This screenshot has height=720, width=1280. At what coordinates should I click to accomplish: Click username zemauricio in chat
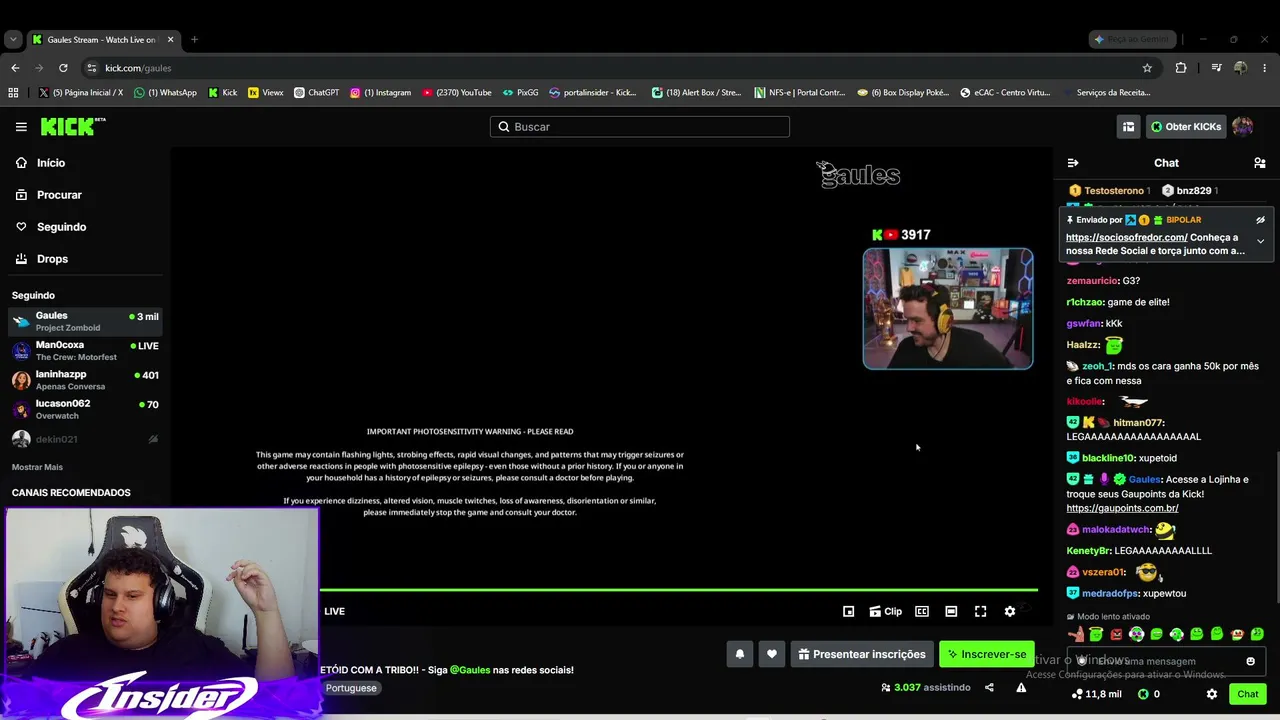1092,281
